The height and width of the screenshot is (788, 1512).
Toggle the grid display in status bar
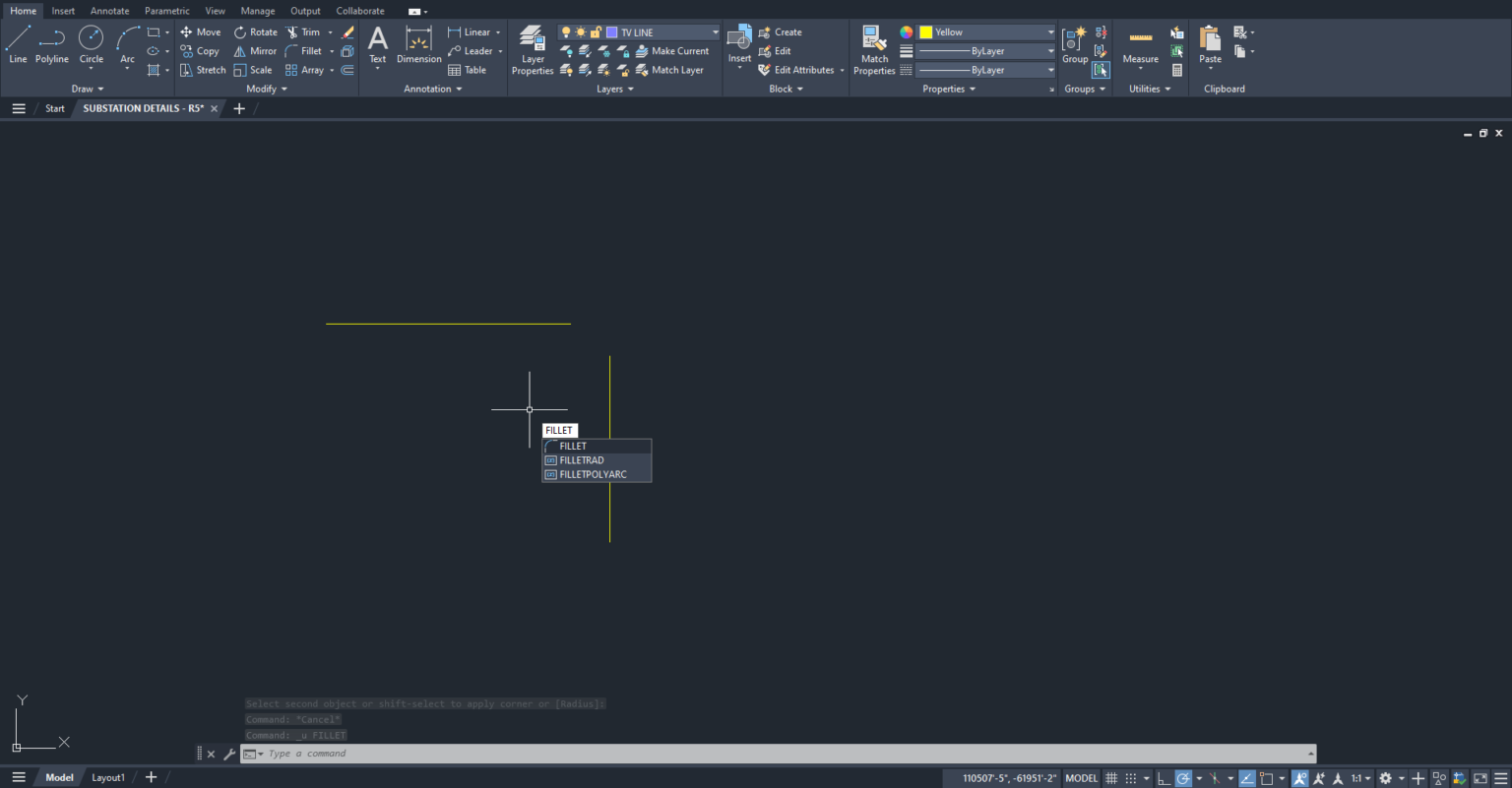tap(1111, 777)
